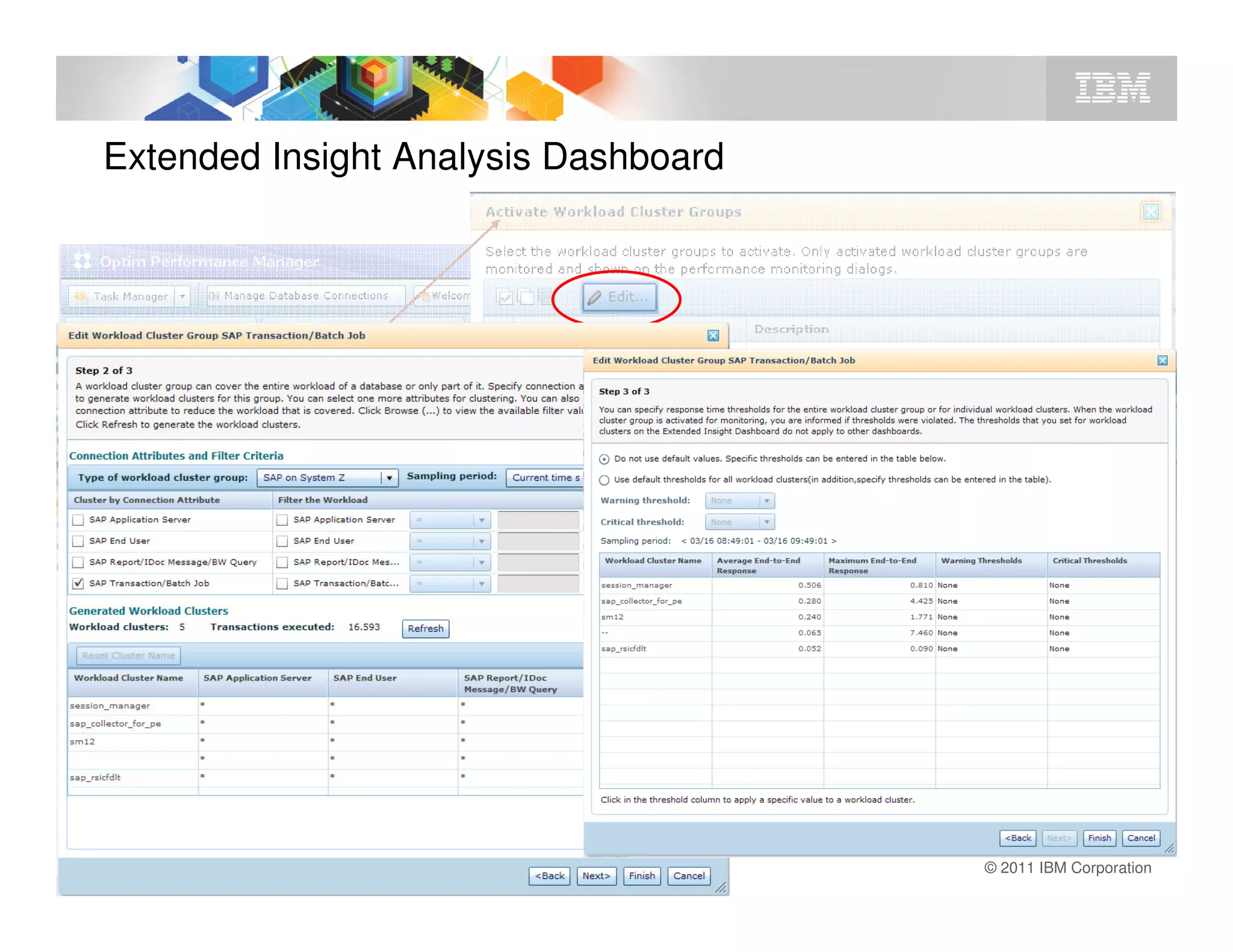Close the Activate Workload Cluster Groups dialog
Screen dimensions: 1233x952
[x=1151, y=211]
